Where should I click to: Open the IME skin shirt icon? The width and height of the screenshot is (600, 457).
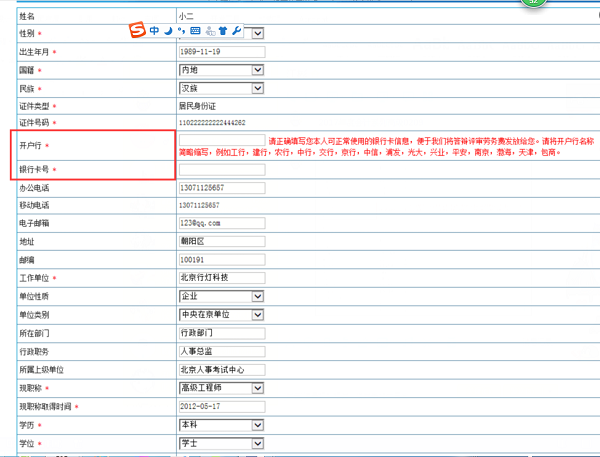click(x=222, y=31)
